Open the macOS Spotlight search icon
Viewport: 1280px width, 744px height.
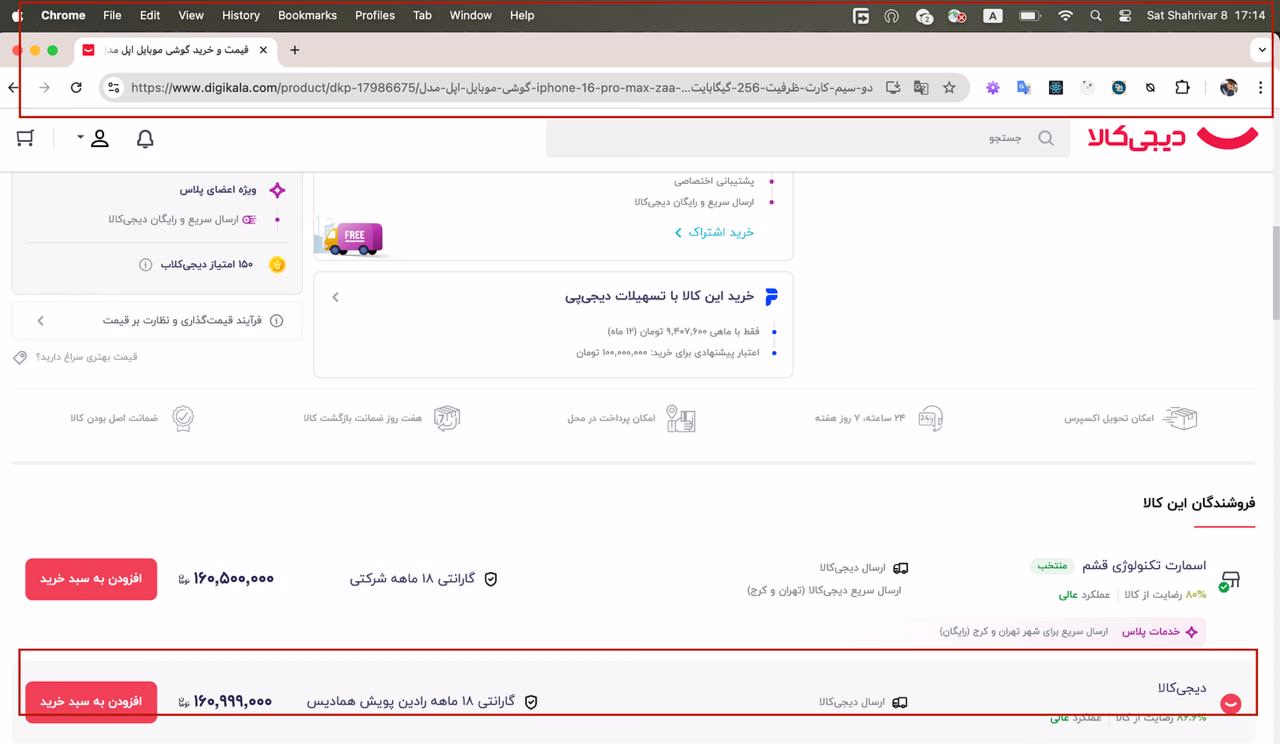pos(1096,16)
